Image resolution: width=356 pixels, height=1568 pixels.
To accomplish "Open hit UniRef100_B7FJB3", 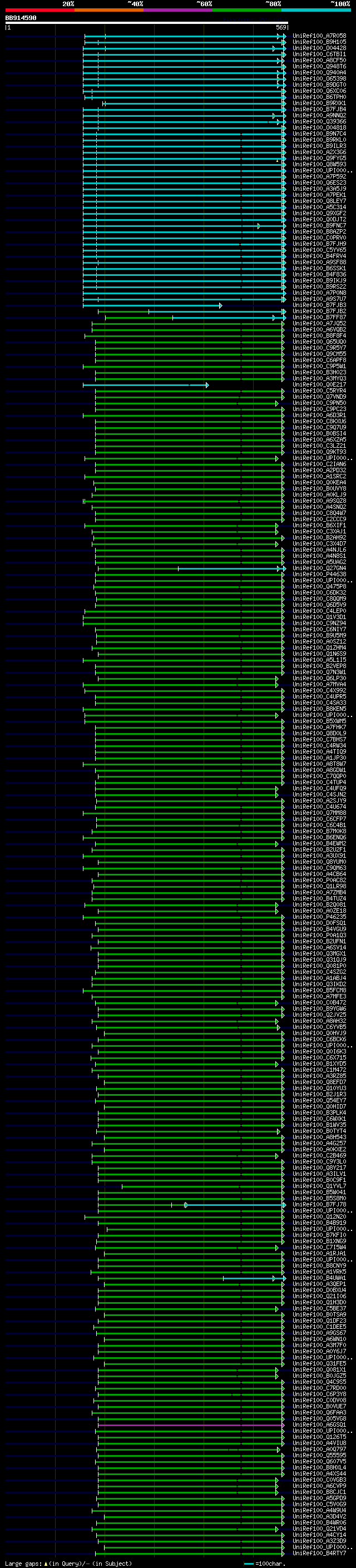I will tap(319, 305).
